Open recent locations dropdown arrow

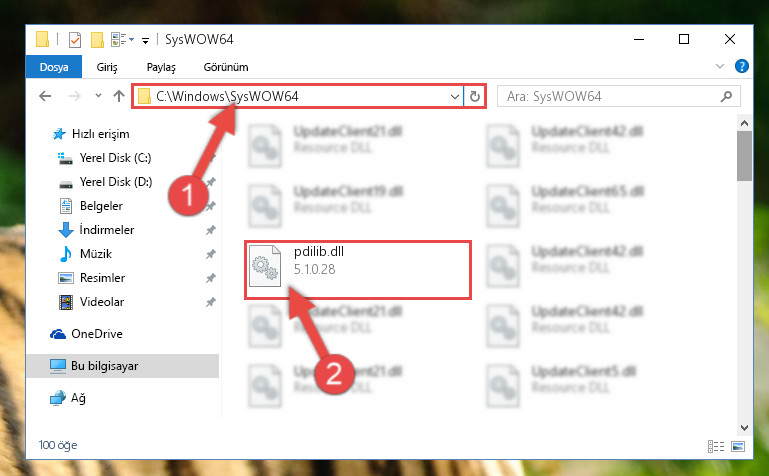[98, 96]
